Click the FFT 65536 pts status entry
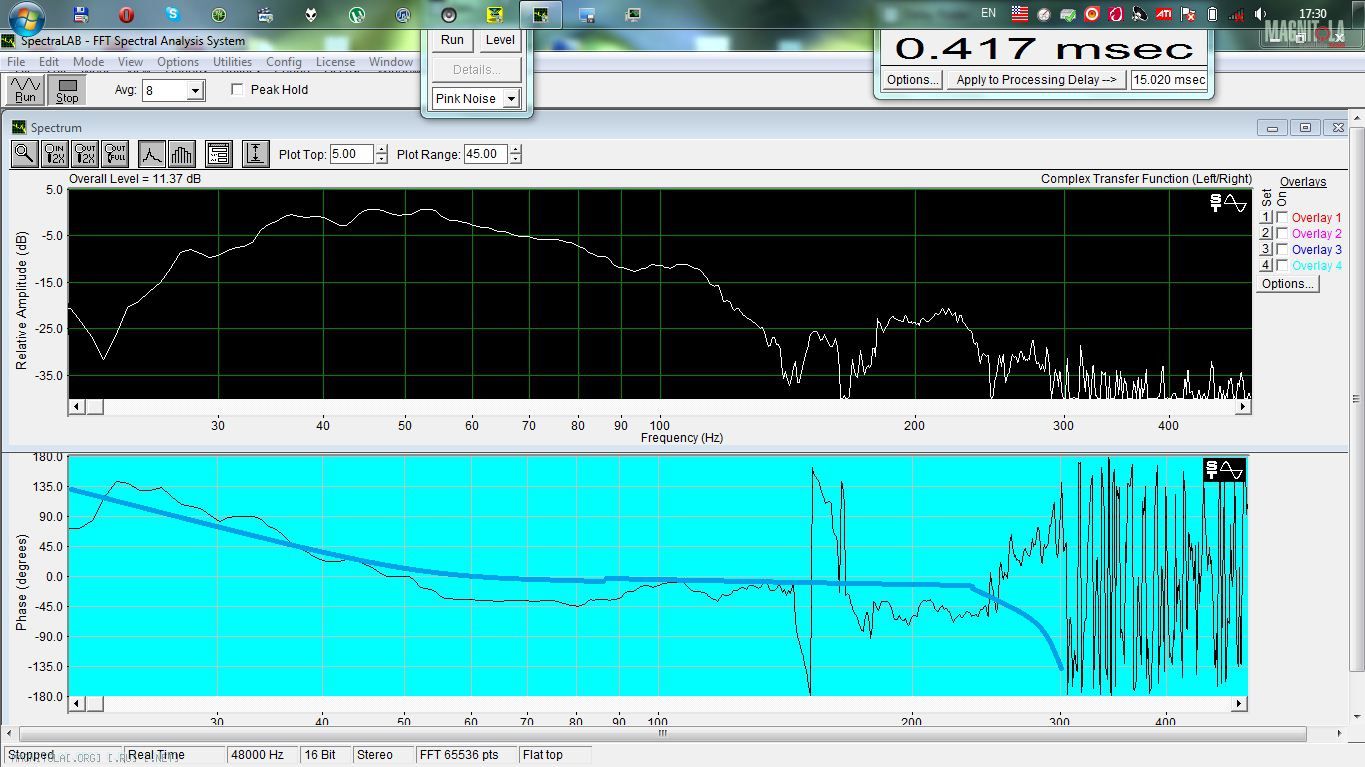Viewport: 1365px width, 767px height. (x=466, y=755)
